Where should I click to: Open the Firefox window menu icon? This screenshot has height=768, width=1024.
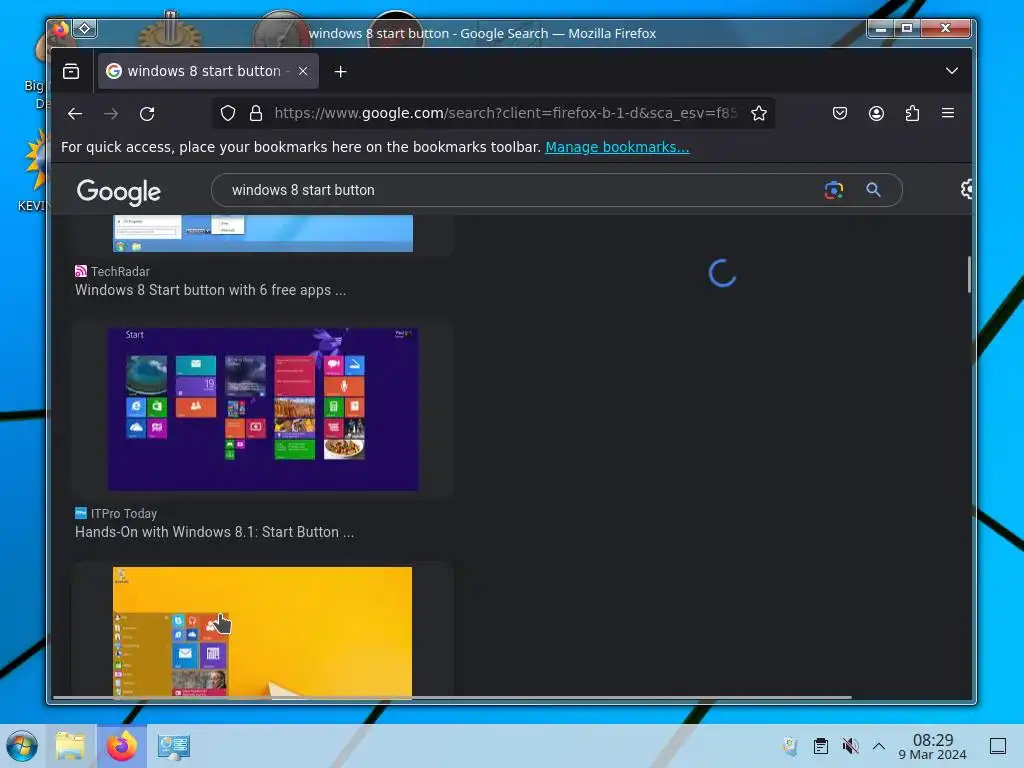[60, 29]
